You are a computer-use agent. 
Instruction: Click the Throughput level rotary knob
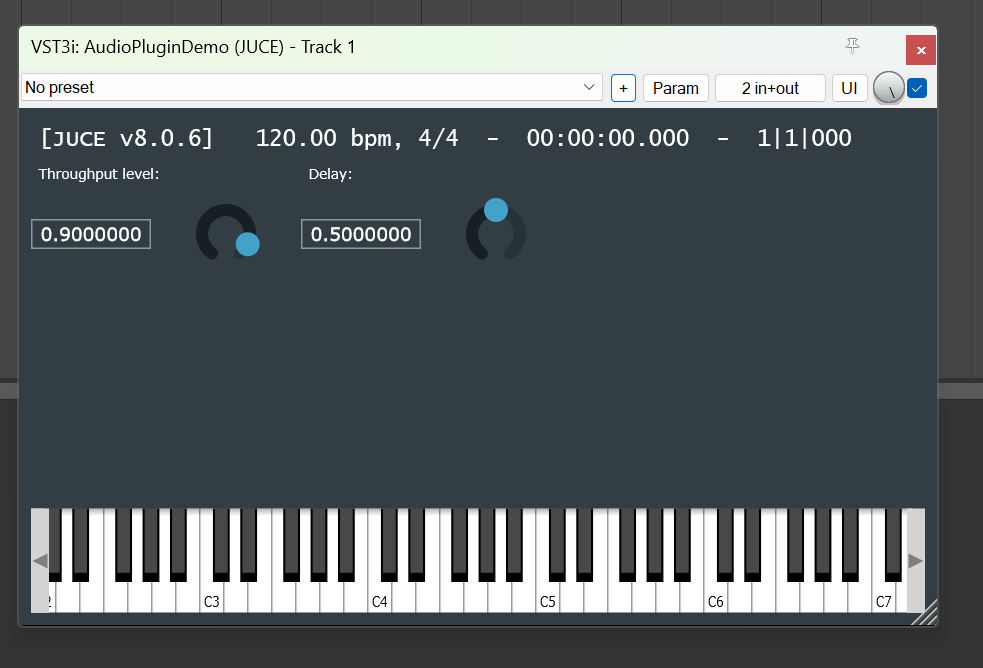tap(226, 233)
